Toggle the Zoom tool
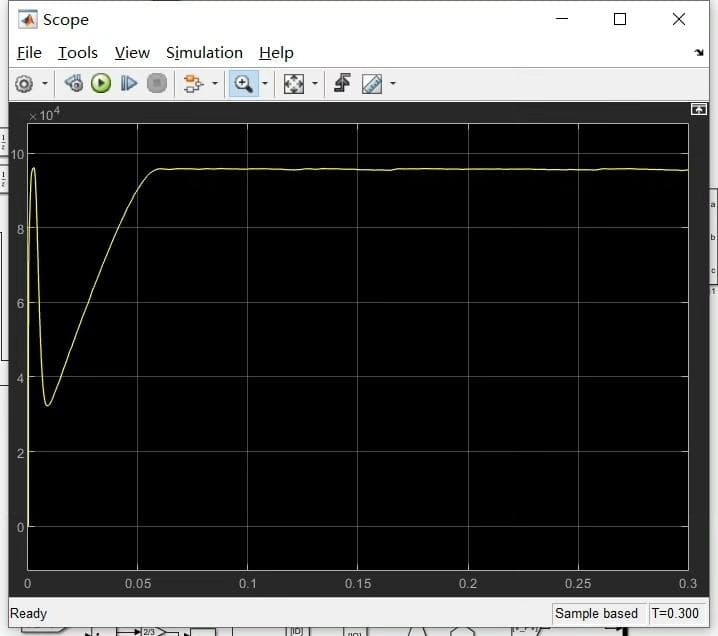This screenshot has height=636, width=718. (x=243, y=84)
